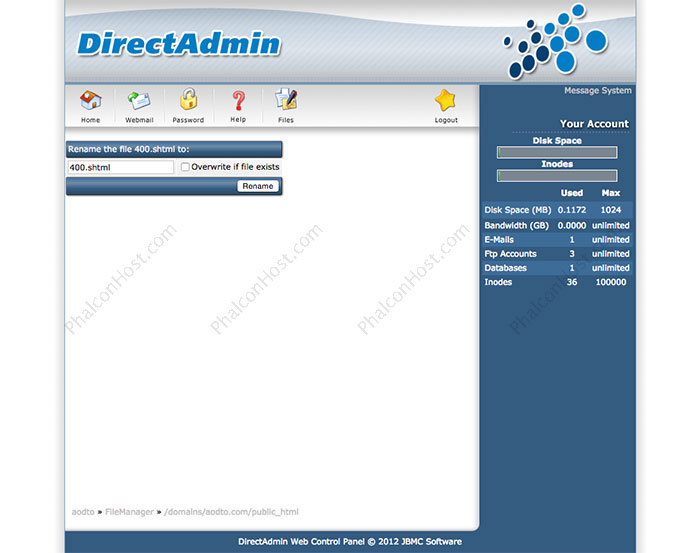
Task: Click the blue dots graphic in the header
Action: 556,42
